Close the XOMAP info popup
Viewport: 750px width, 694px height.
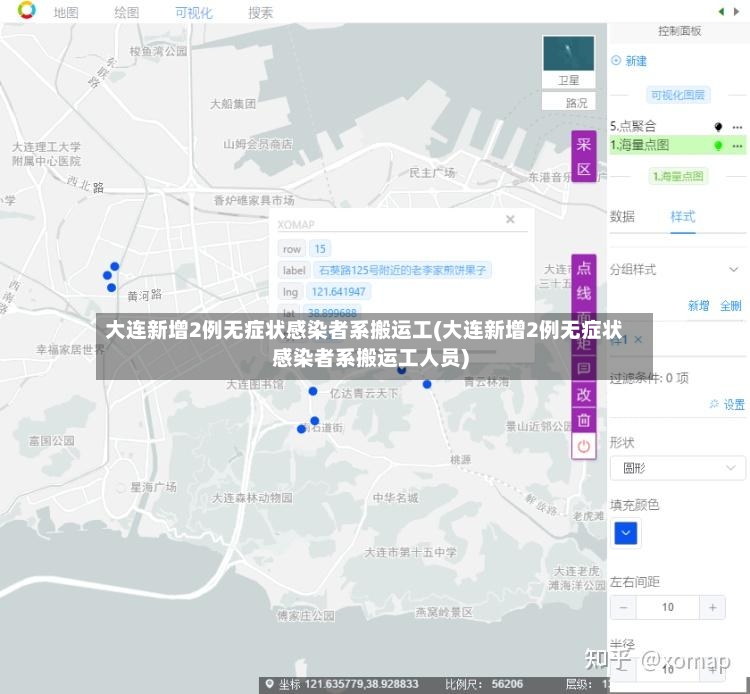click(x=510, y=219)
